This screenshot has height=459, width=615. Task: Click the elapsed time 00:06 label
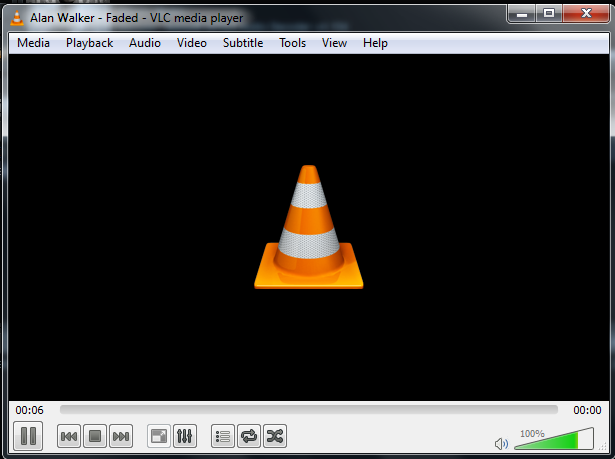tap(29, 410)
